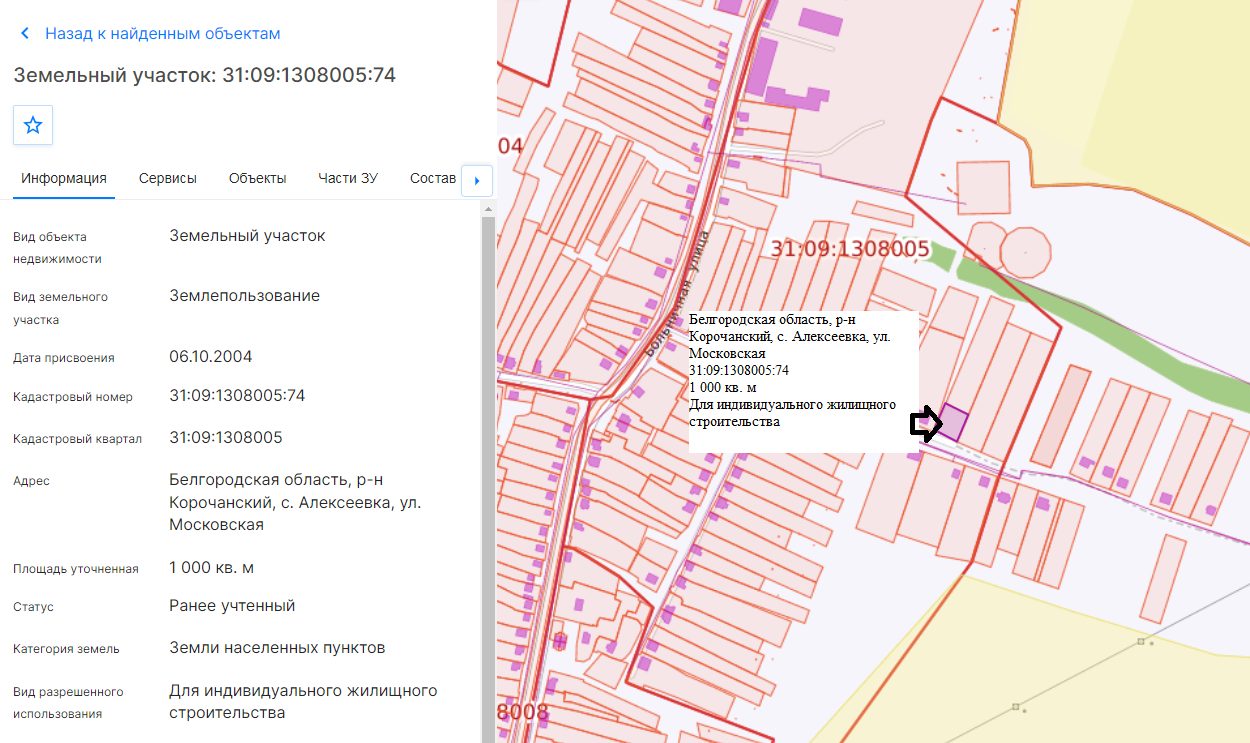Image resolution: width=1250 pixels, height=743 pixels.
Task: Click the title Земельный участок: 31:09:1308005:74
Action: click(x=204, y=75)
